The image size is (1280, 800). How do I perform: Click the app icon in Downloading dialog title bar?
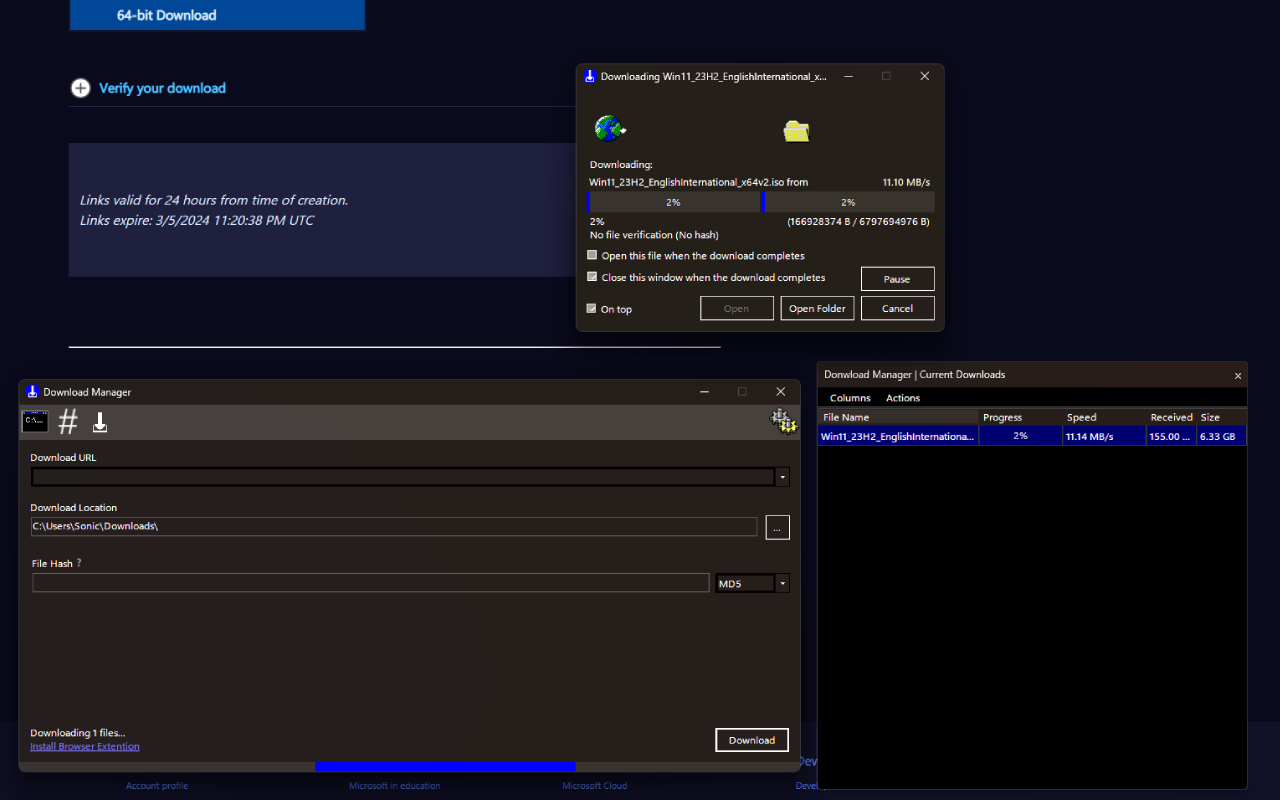point(590,76)
